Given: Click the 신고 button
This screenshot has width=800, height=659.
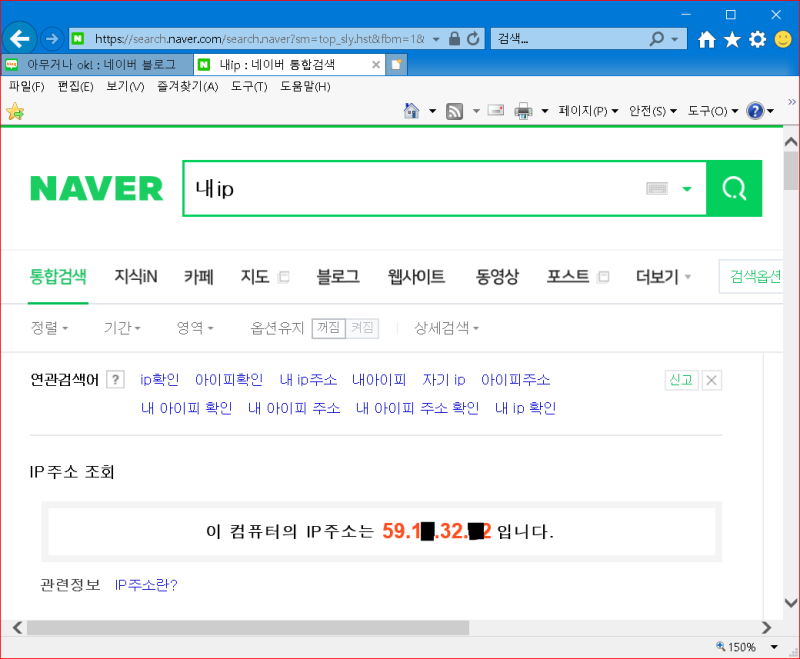Looking at the screenshot, I should click(681, 380).
